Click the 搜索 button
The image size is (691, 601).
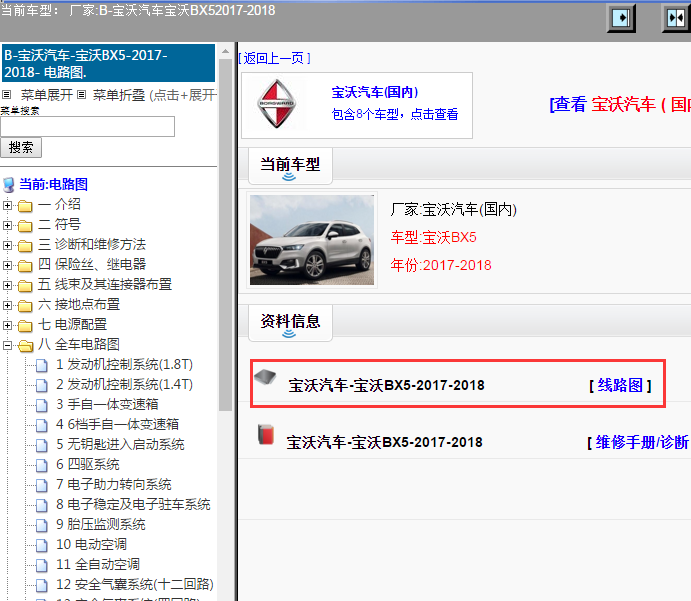point(21,147)
